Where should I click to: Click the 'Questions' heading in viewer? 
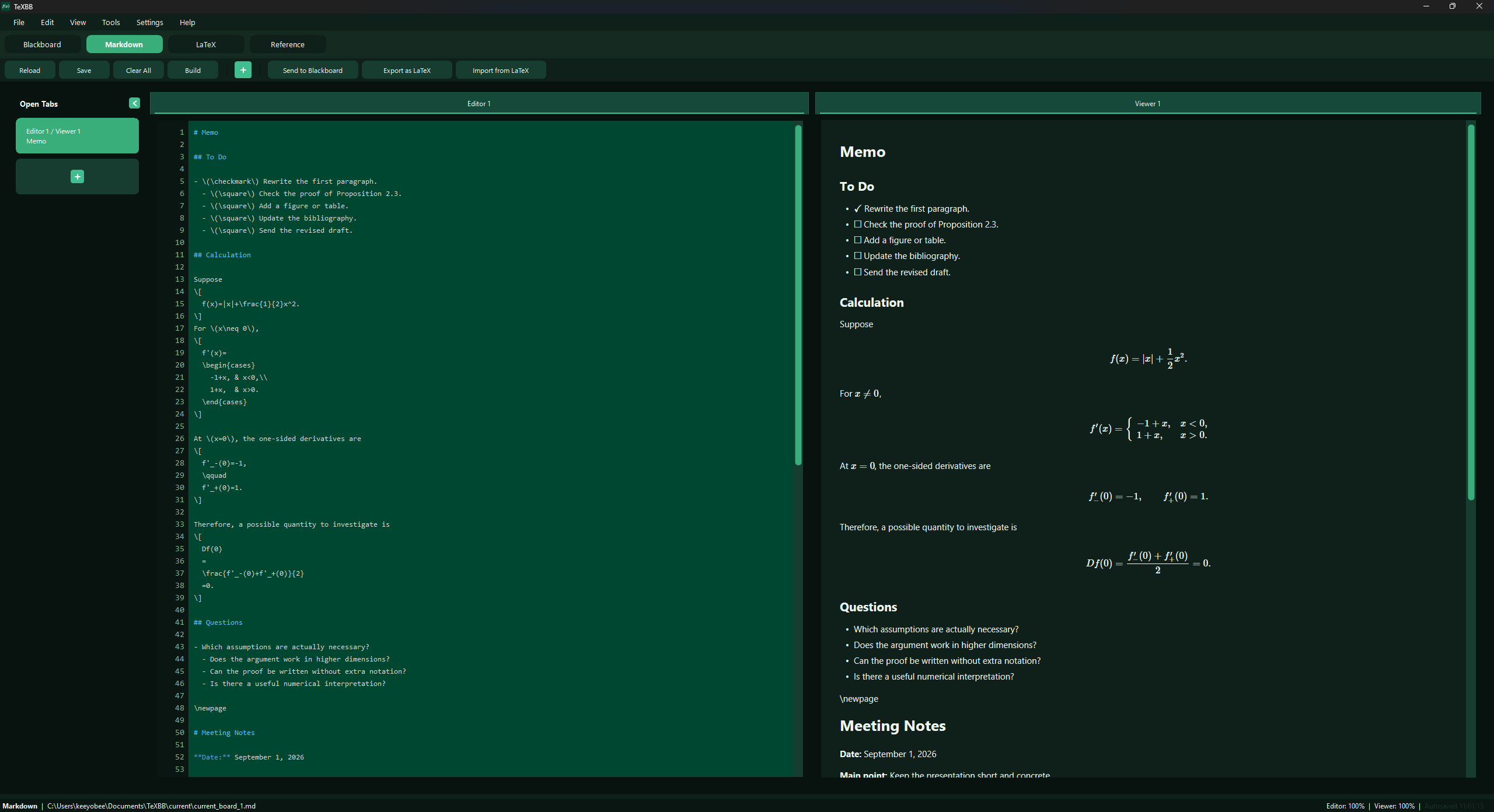[x=868, y=607]
